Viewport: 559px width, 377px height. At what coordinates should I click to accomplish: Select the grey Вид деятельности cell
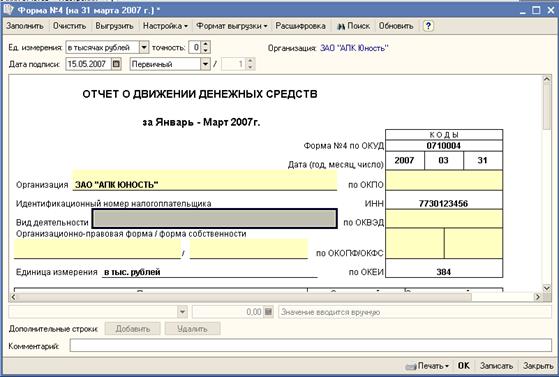click(x=215, y=219)
